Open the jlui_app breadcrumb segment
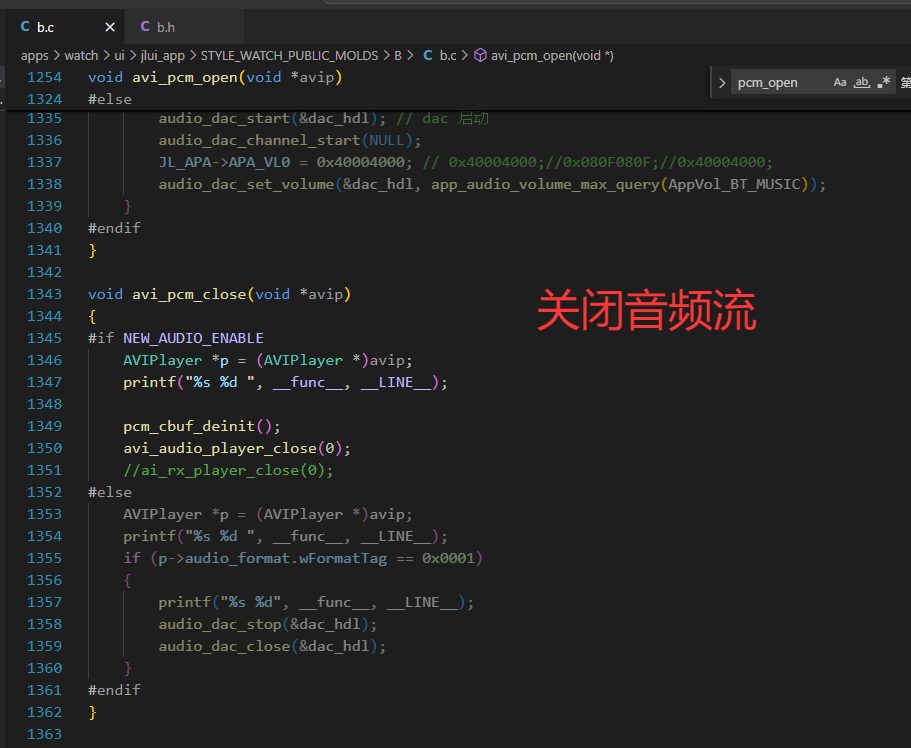The image size is (911, 748). 163,56
